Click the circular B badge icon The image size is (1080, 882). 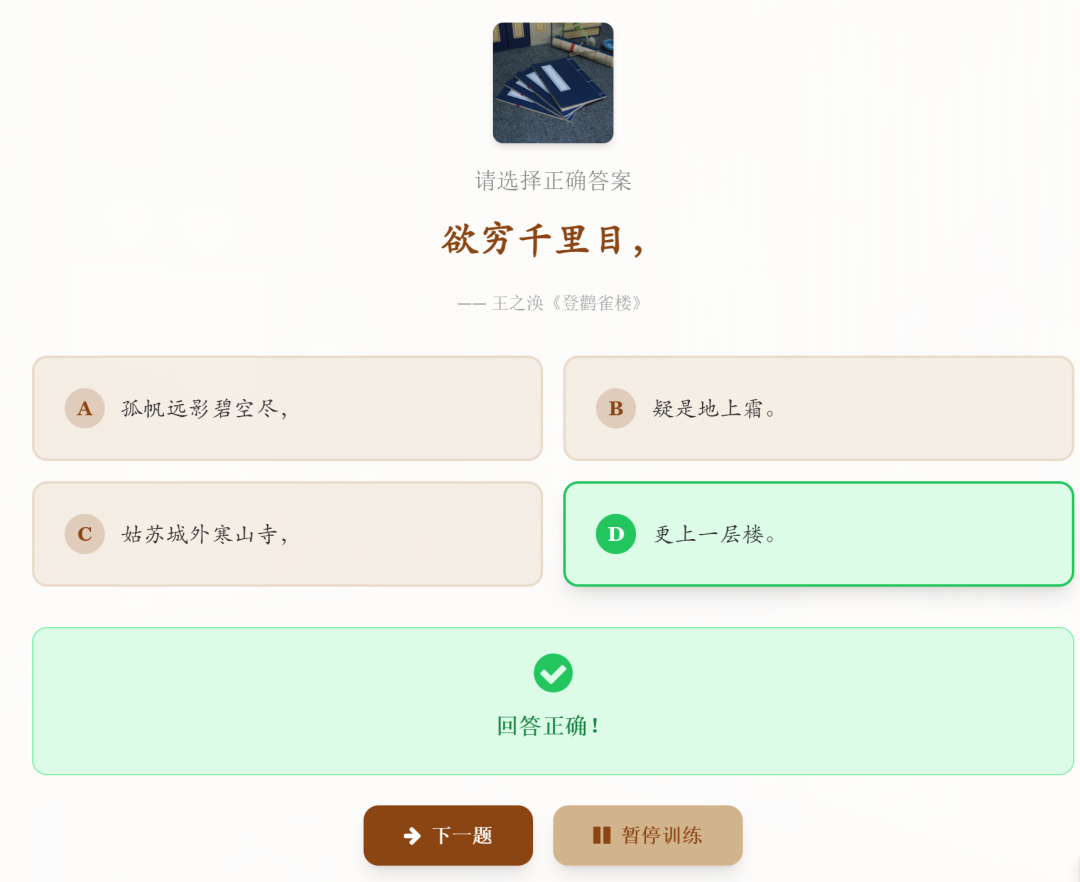pos(616,408)
